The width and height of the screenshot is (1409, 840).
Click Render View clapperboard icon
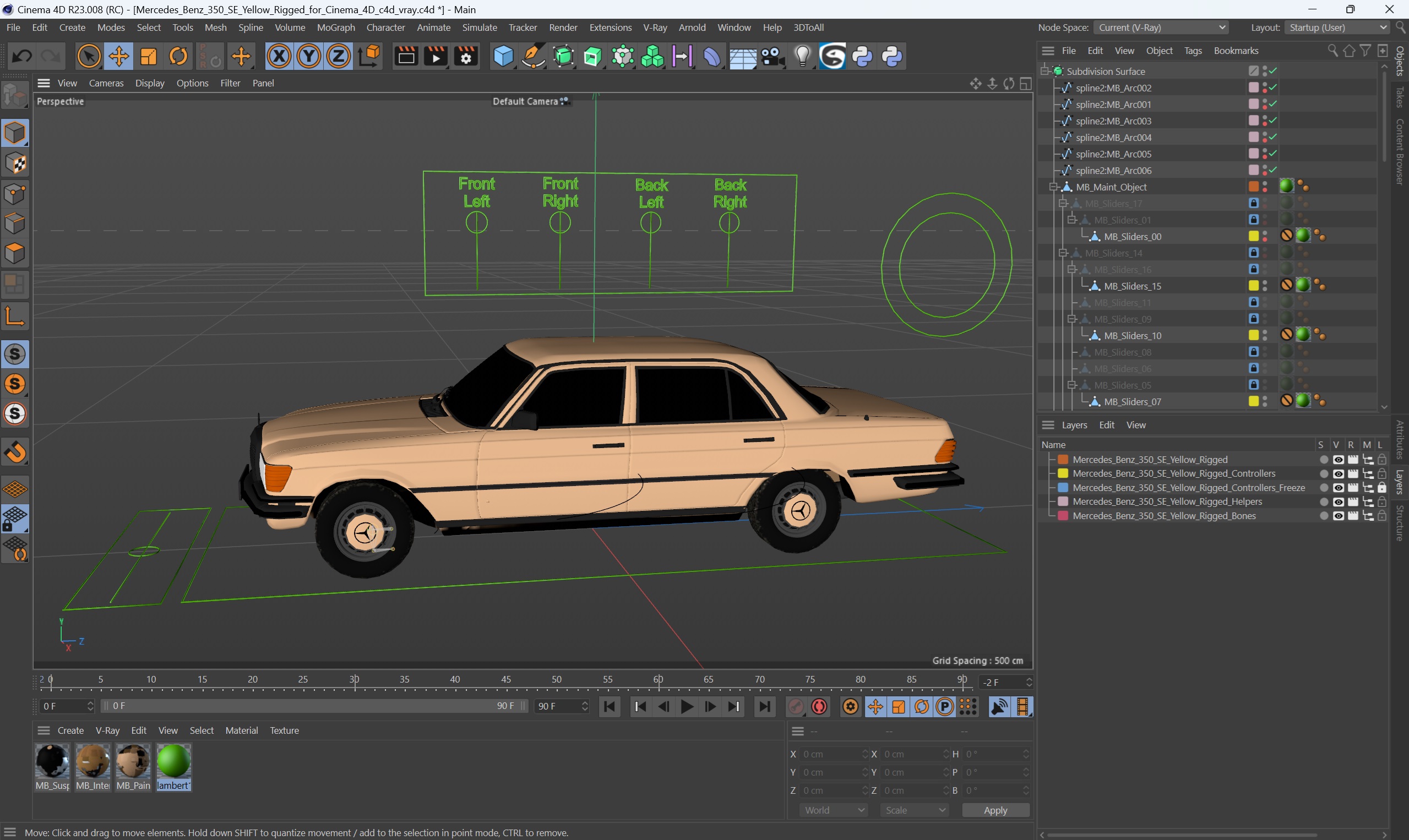[x=406, y=56]
